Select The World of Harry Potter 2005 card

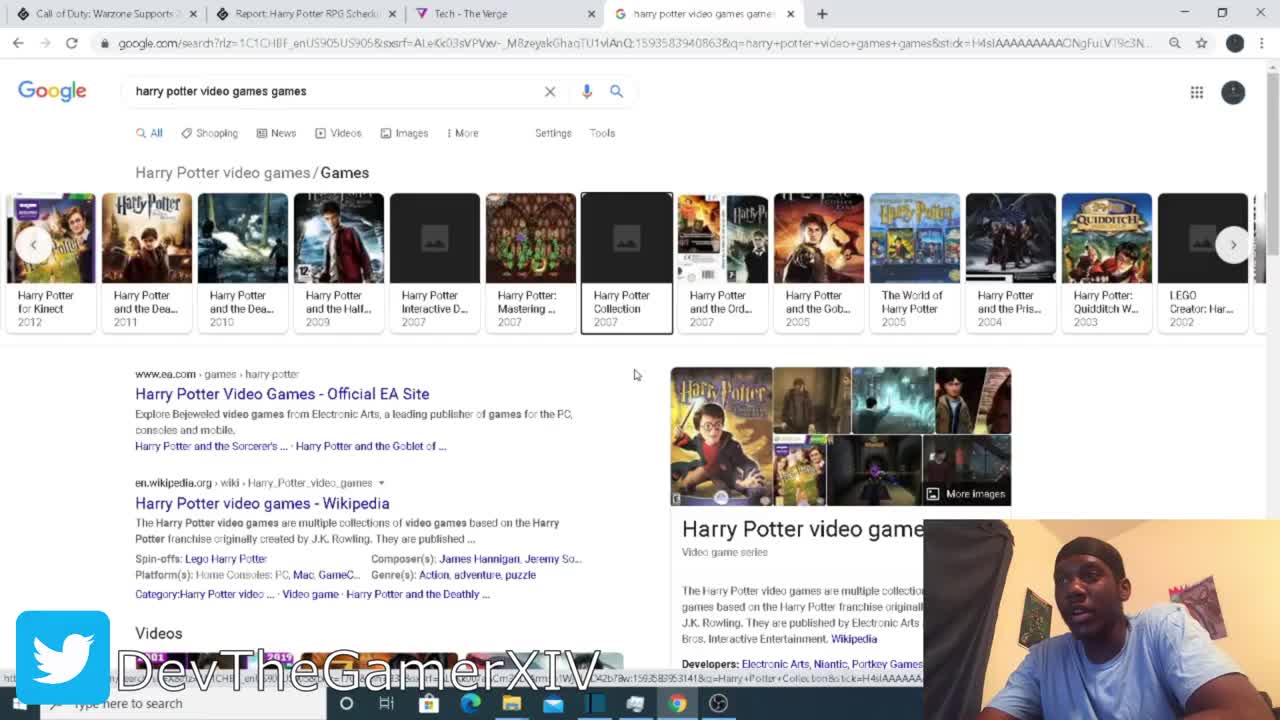[x=914, y=262]
